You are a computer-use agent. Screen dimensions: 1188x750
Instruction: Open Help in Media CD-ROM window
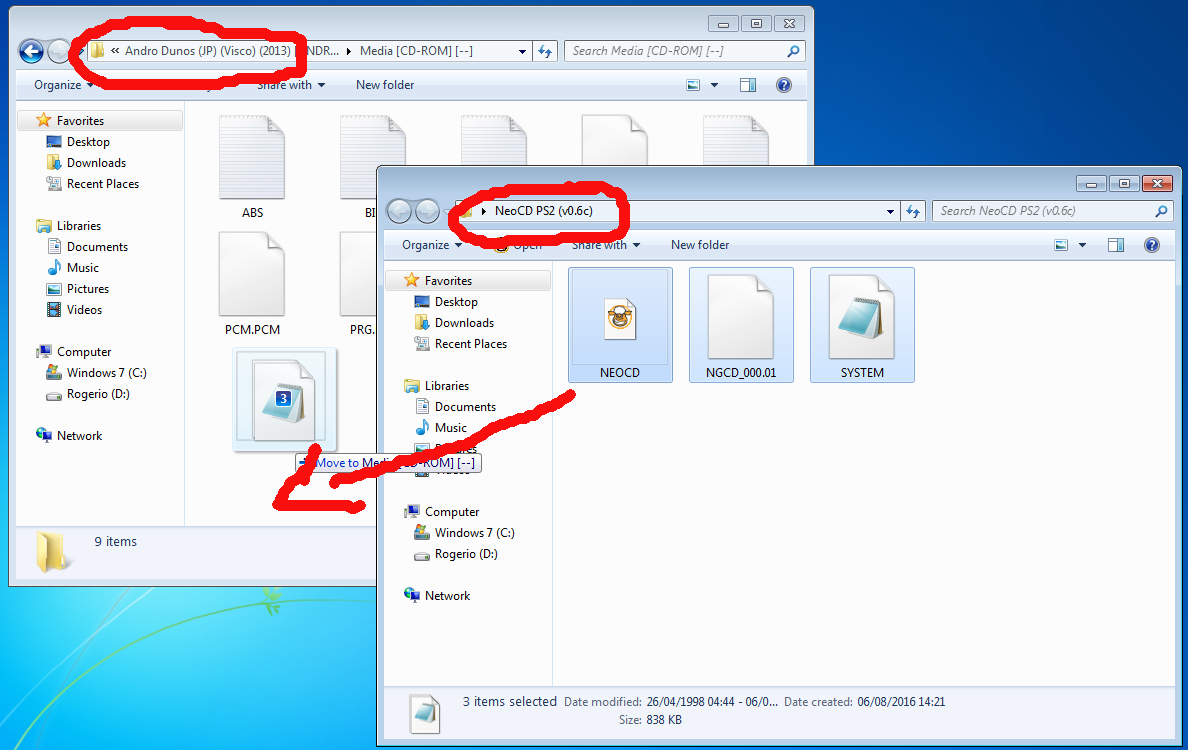[x=783, y=85]
